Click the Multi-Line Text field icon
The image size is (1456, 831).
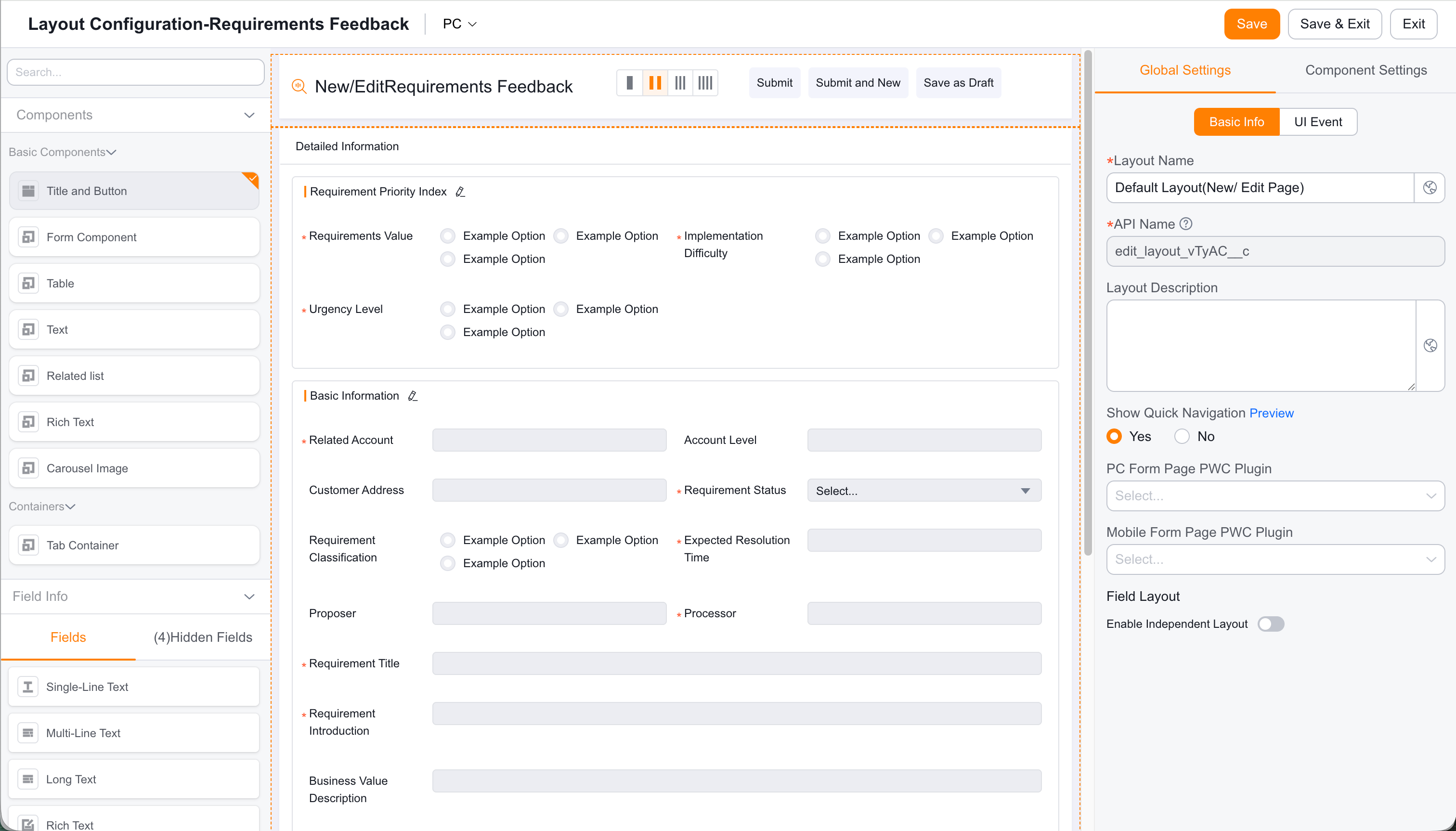coord(28,733)
